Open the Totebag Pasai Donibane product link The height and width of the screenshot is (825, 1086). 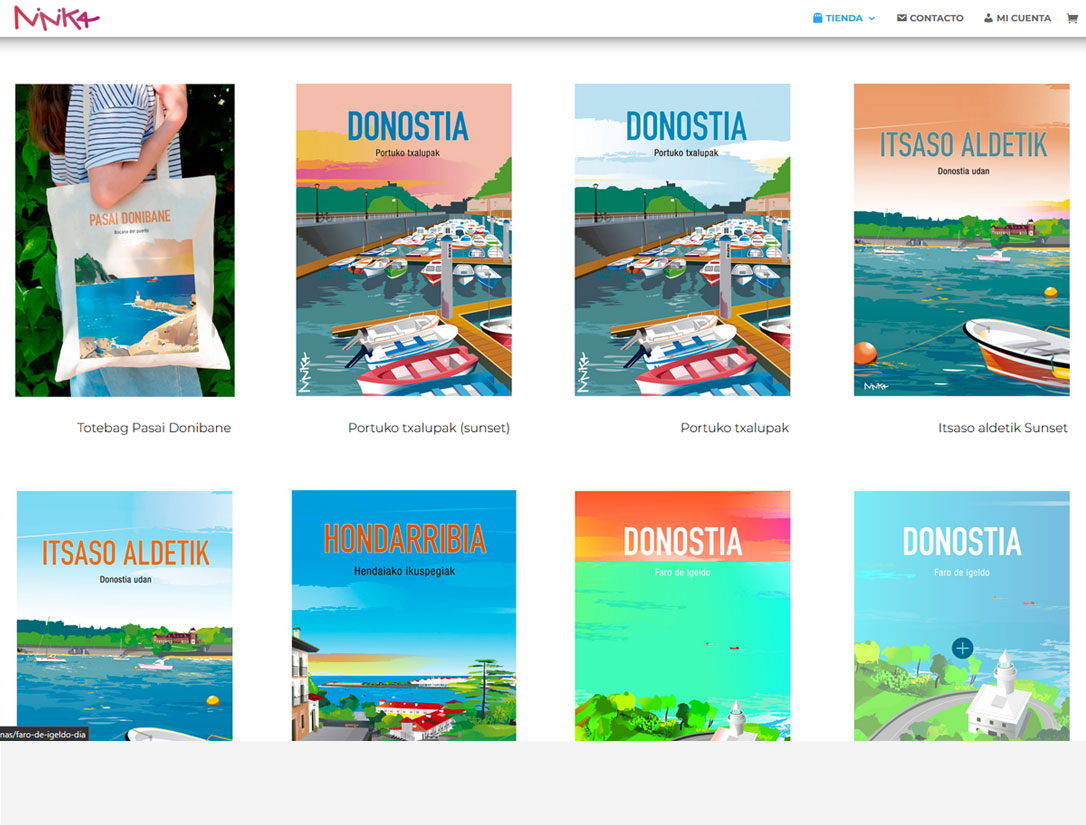153,427
